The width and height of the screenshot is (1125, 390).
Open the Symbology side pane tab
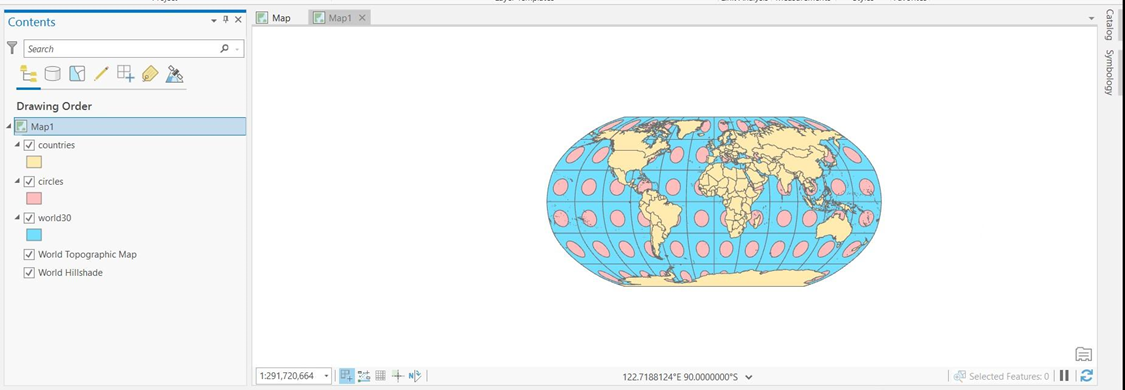coord(1109,72)
